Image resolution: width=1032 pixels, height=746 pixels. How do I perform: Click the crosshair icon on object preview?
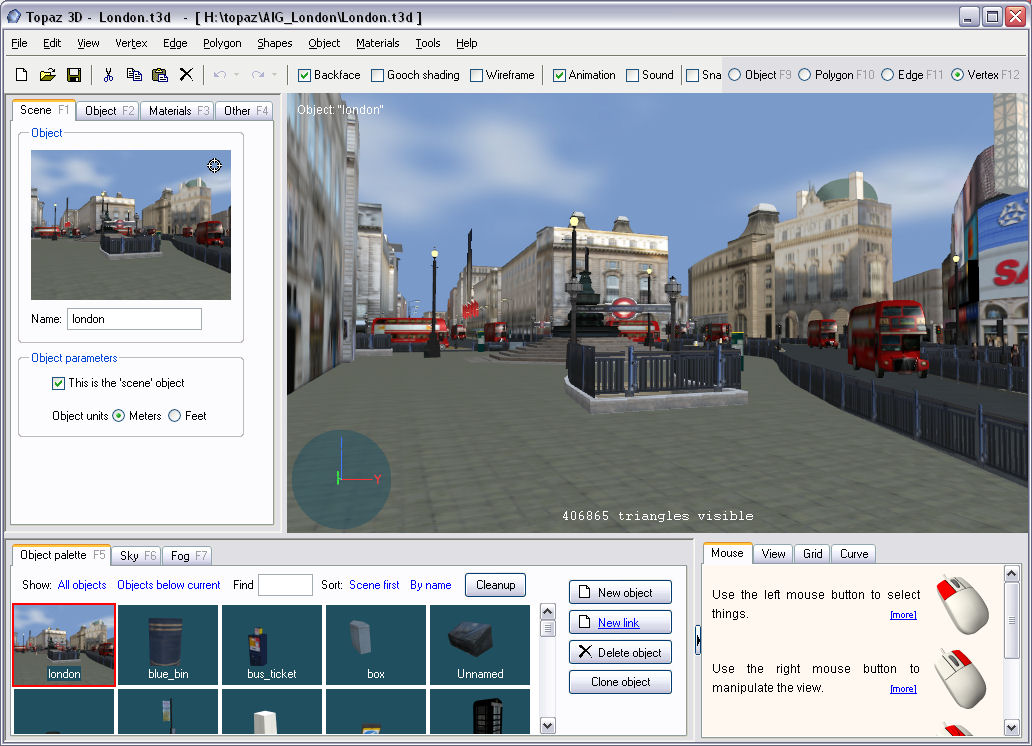pyautogui.click(x=214, y=165)
